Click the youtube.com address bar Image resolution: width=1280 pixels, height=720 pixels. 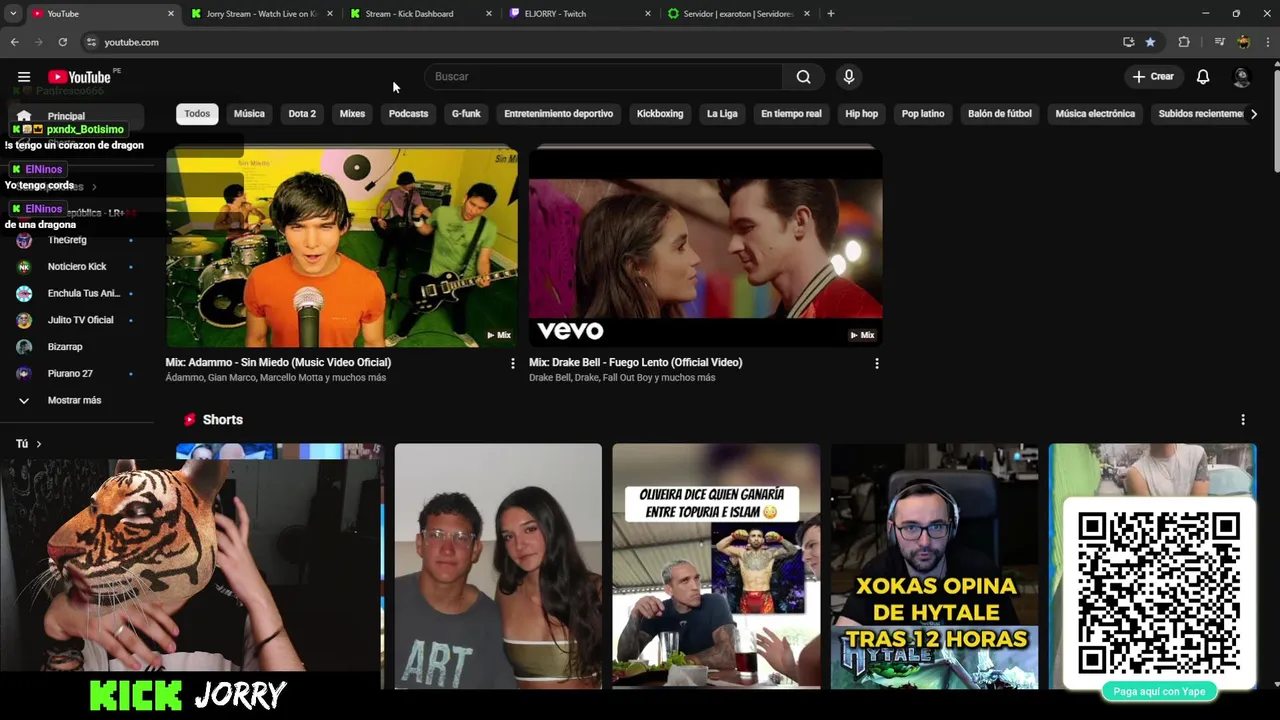600,42
